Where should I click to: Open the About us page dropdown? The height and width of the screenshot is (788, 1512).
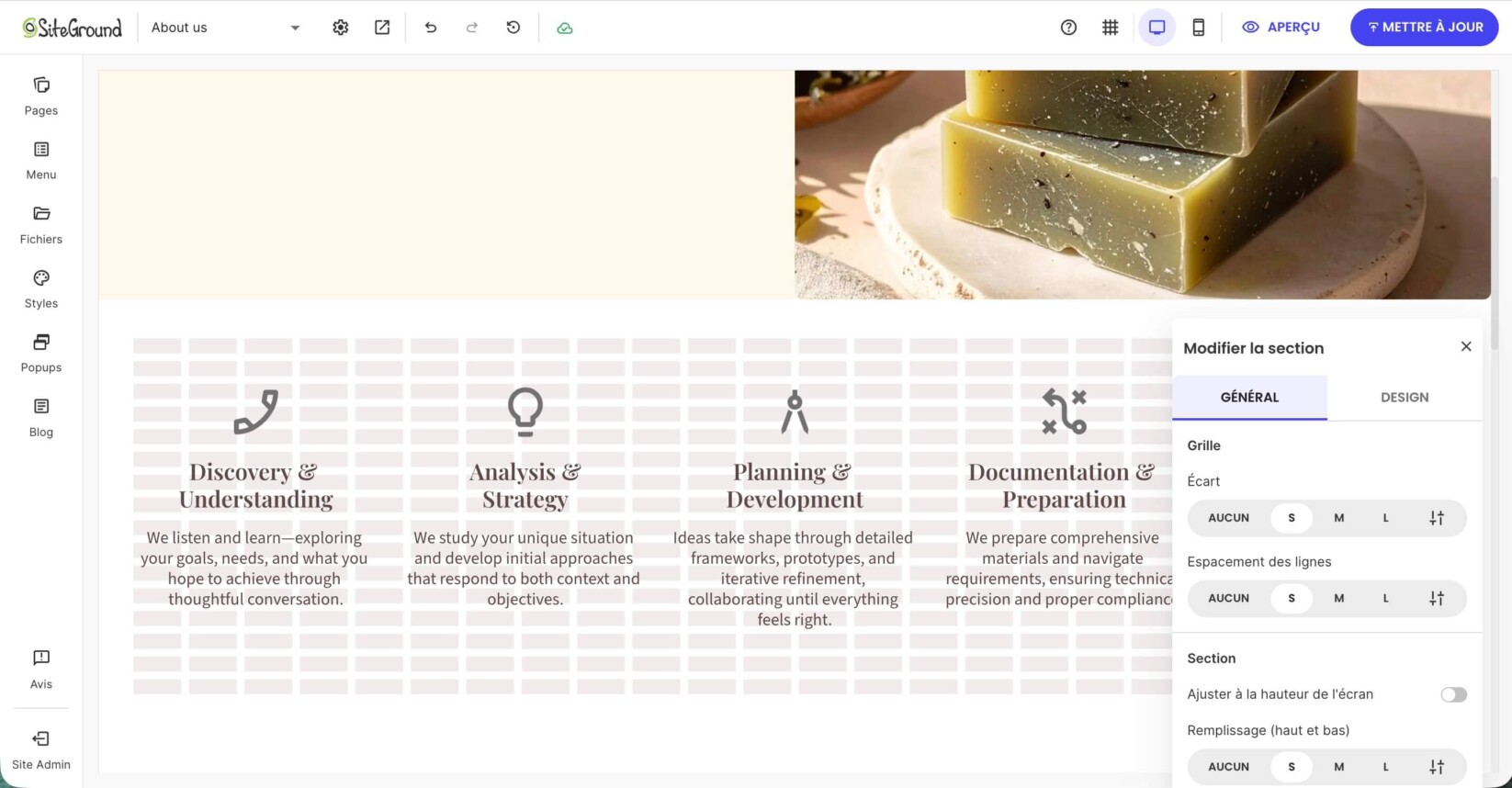point(226,28)
